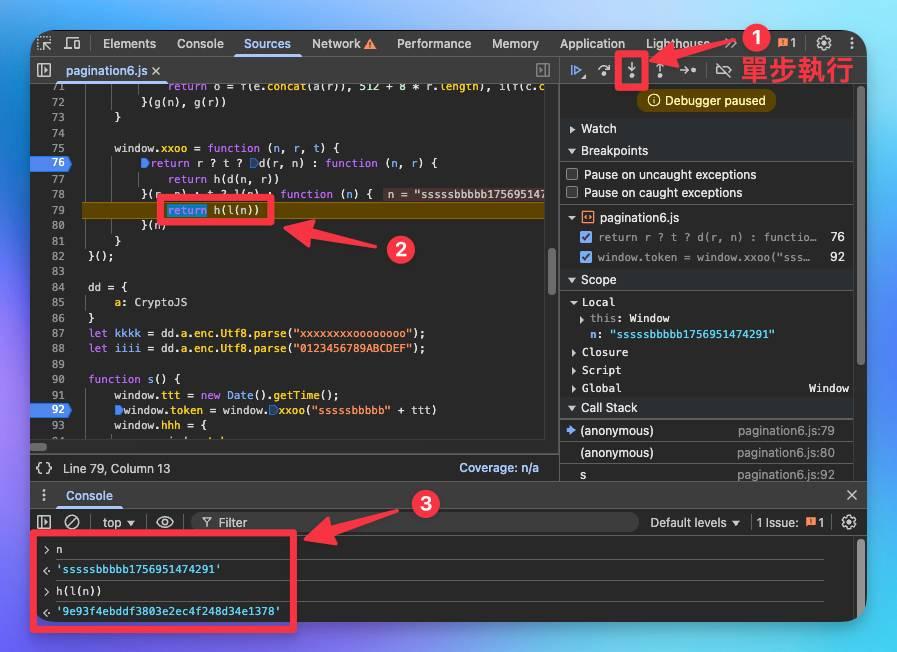Collapse the Local scope
897x652 pixels.
pyautogui.click(x=573, y=302)
